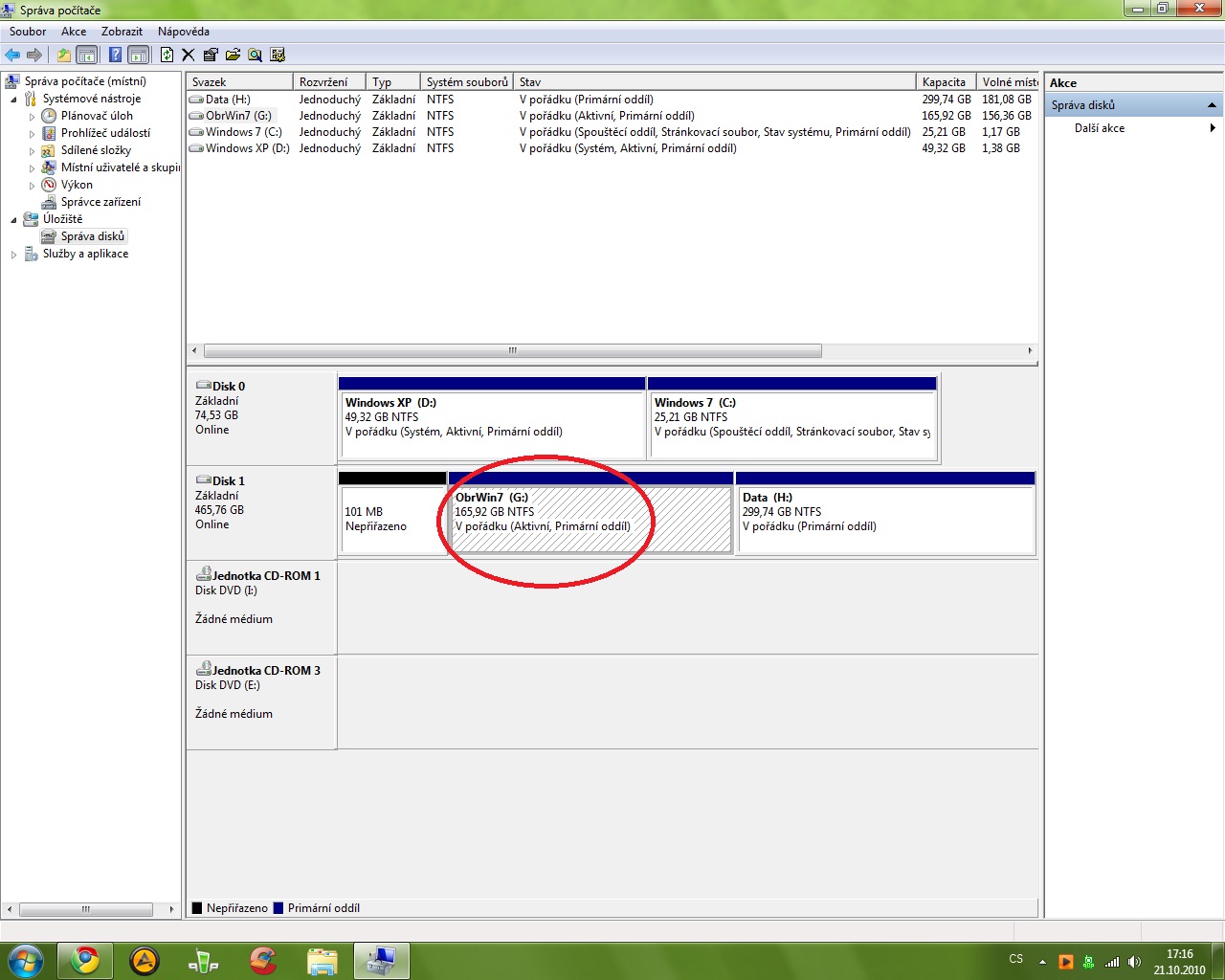
Task: Select the Data (H:) partition on Disk 1
Action: coord(885,513)
